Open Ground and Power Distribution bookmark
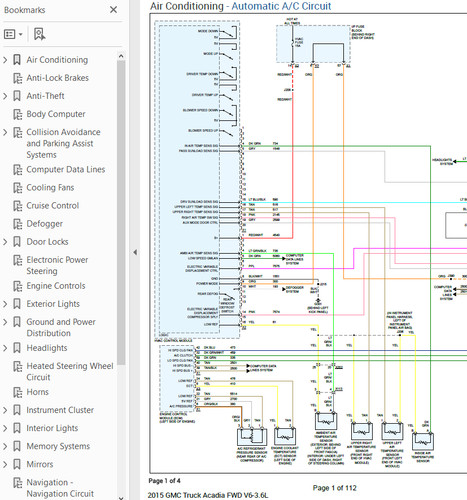Screen dimensions: 467x500 pos(61,328)
